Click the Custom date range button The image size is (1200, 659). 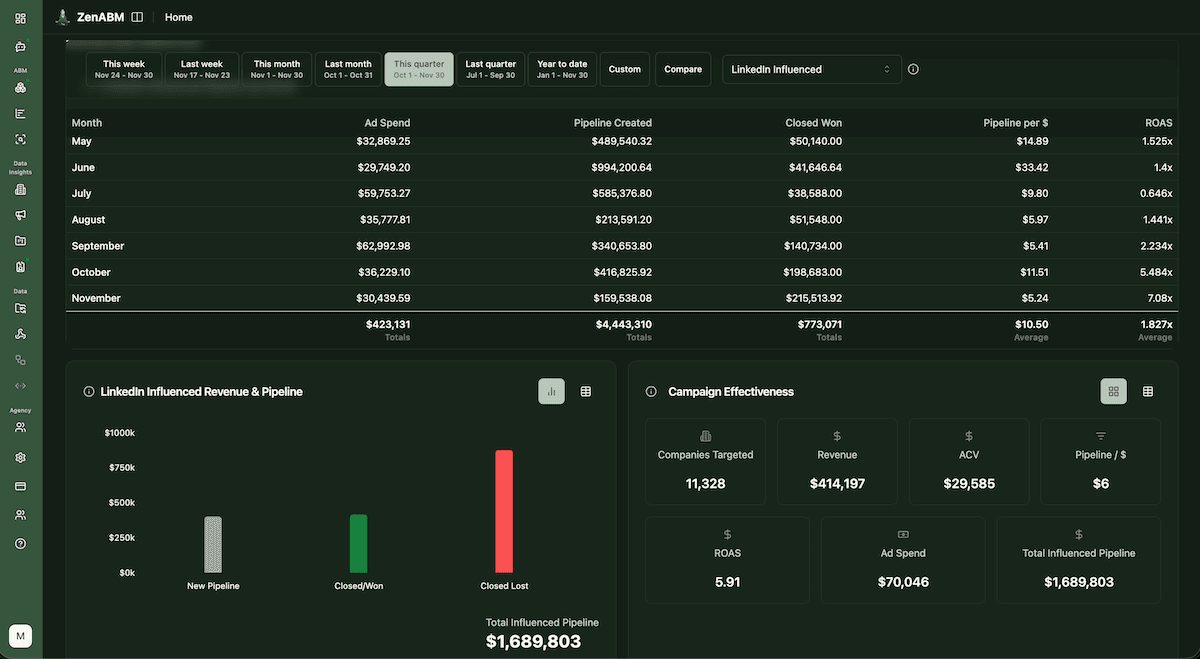click(x=625, y=68)
